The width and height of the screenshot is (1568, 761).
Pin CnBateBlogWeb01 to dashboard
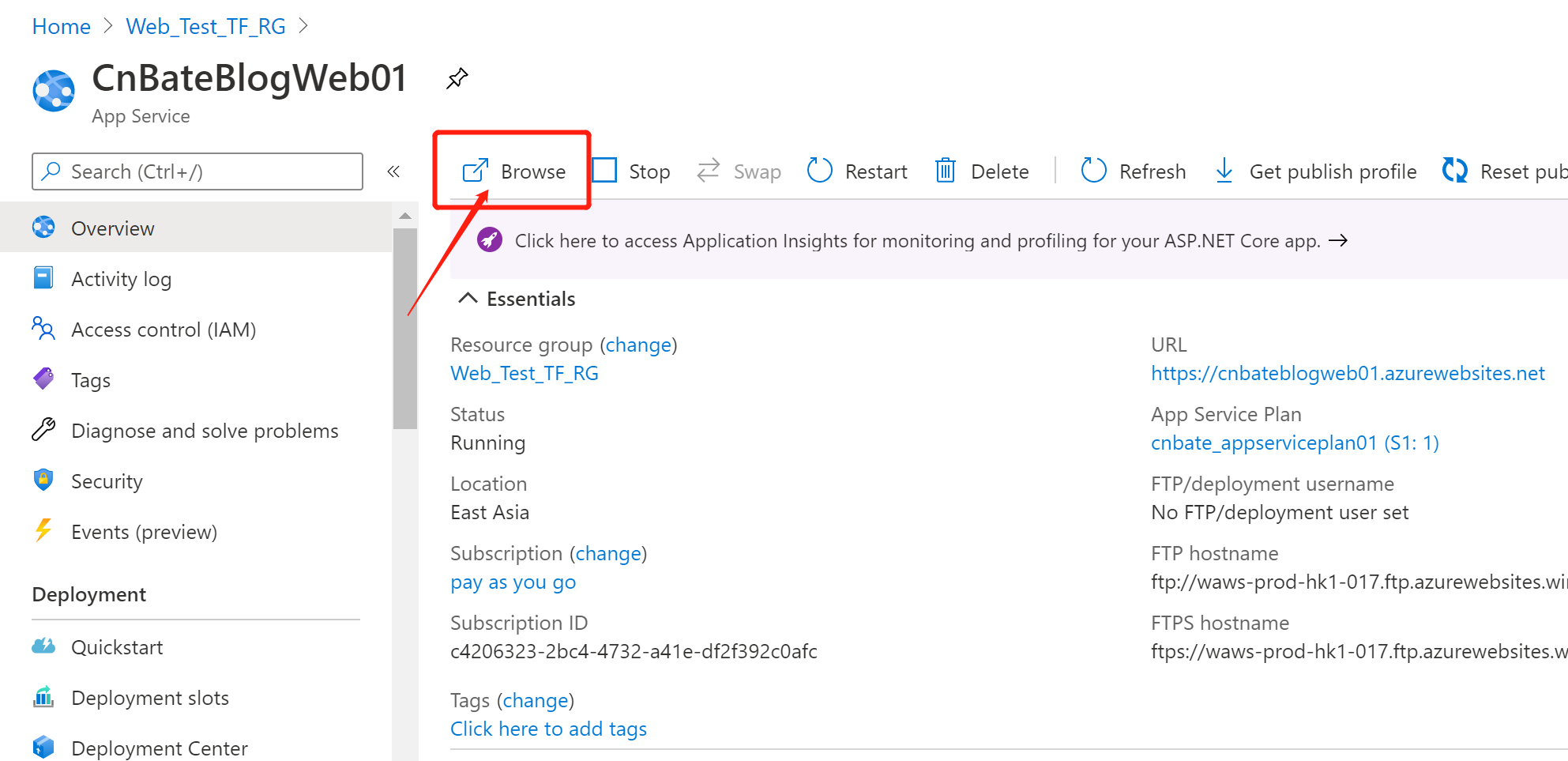click(x=457, y=78)
